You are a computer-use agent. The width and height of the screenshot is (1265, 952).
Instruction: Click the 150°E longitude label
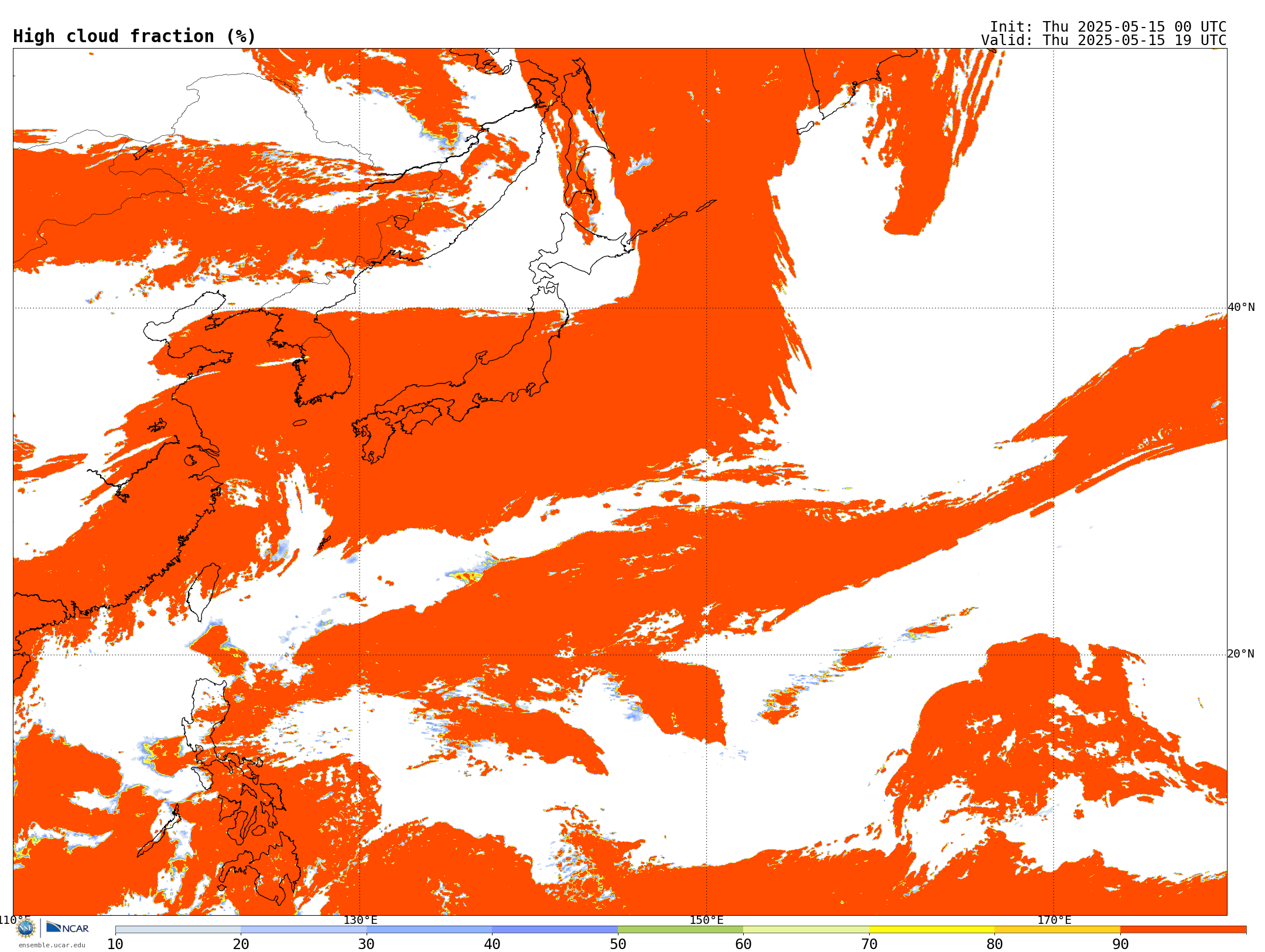point(707,920)
